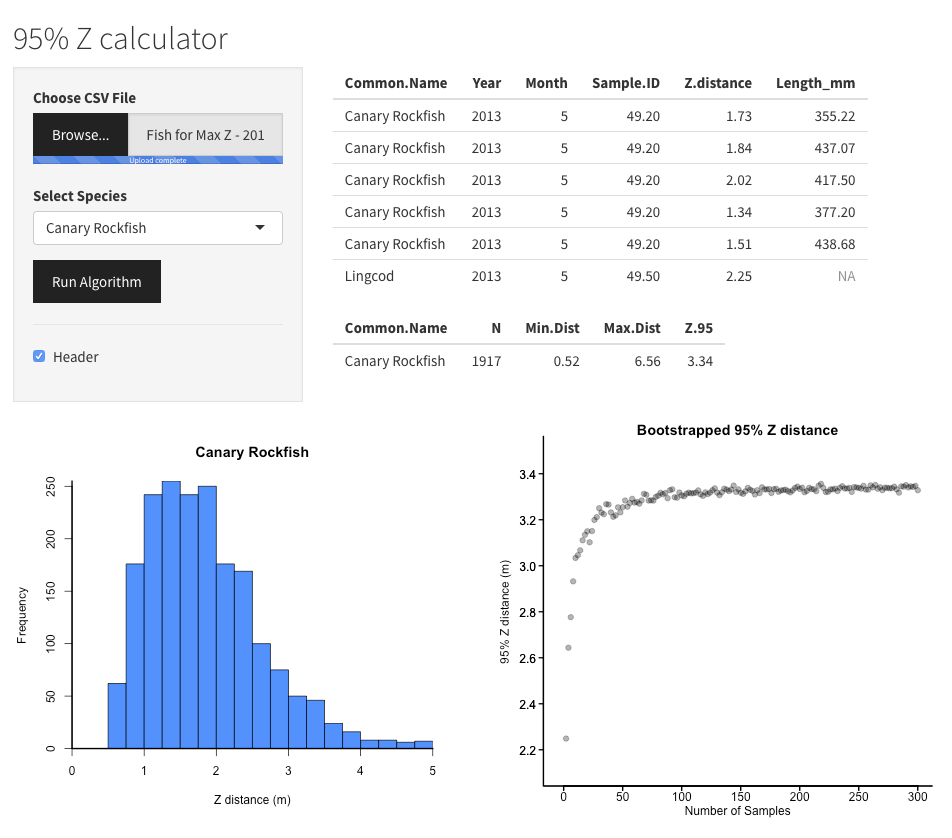Click the species dropdown arrow
Viewport: 952px width, 838px height.
260,228
